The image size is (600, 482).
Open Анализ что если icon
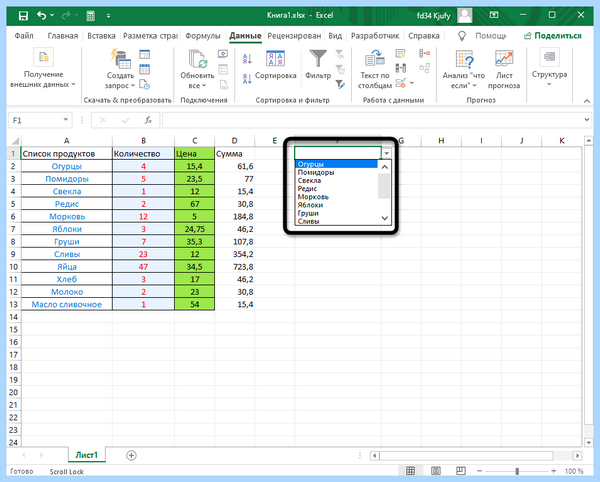(464, 59)
